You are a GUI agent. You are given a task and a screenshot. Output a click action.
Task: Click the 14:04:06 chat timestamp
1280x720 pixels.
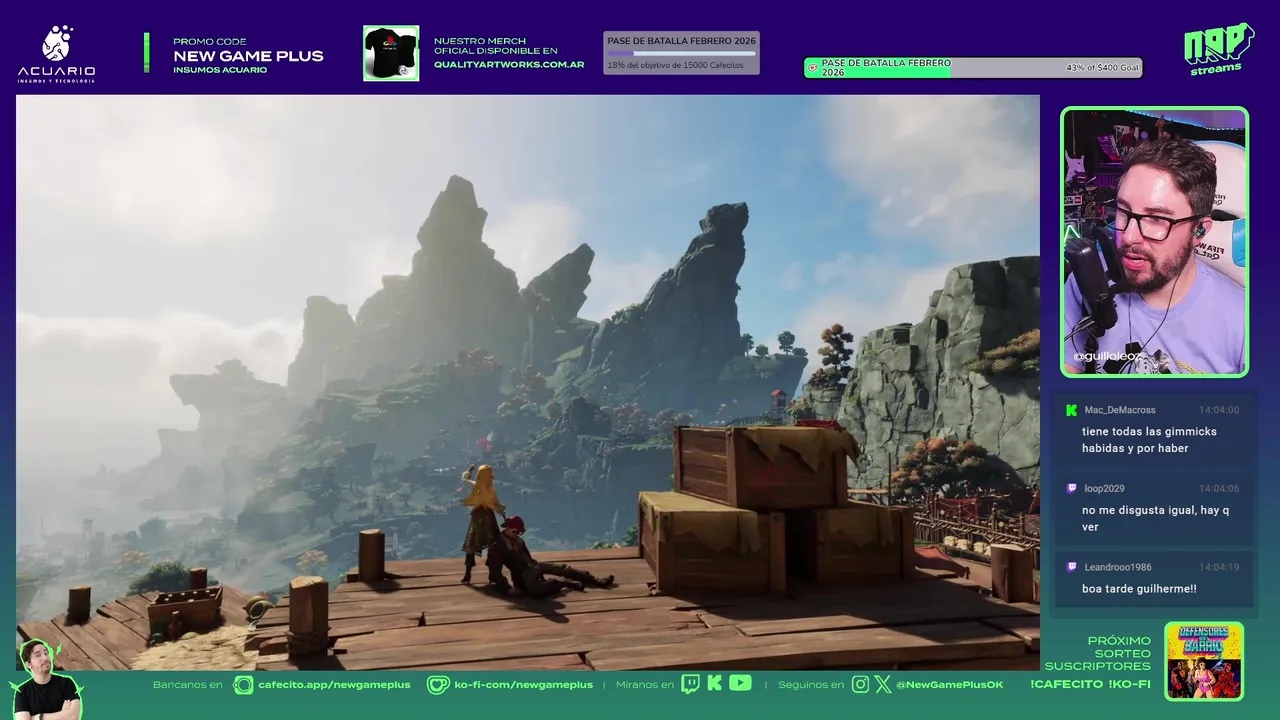click(1219, 488)
